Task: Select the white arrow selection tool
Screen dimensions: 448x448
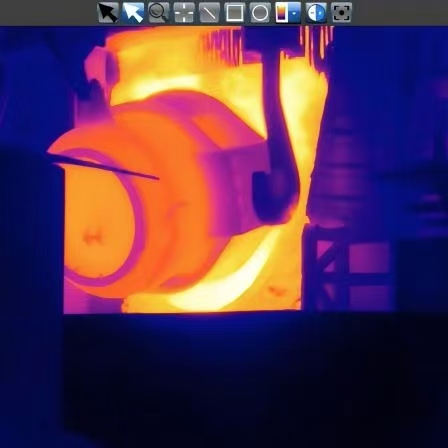Action: coord(133,13)
